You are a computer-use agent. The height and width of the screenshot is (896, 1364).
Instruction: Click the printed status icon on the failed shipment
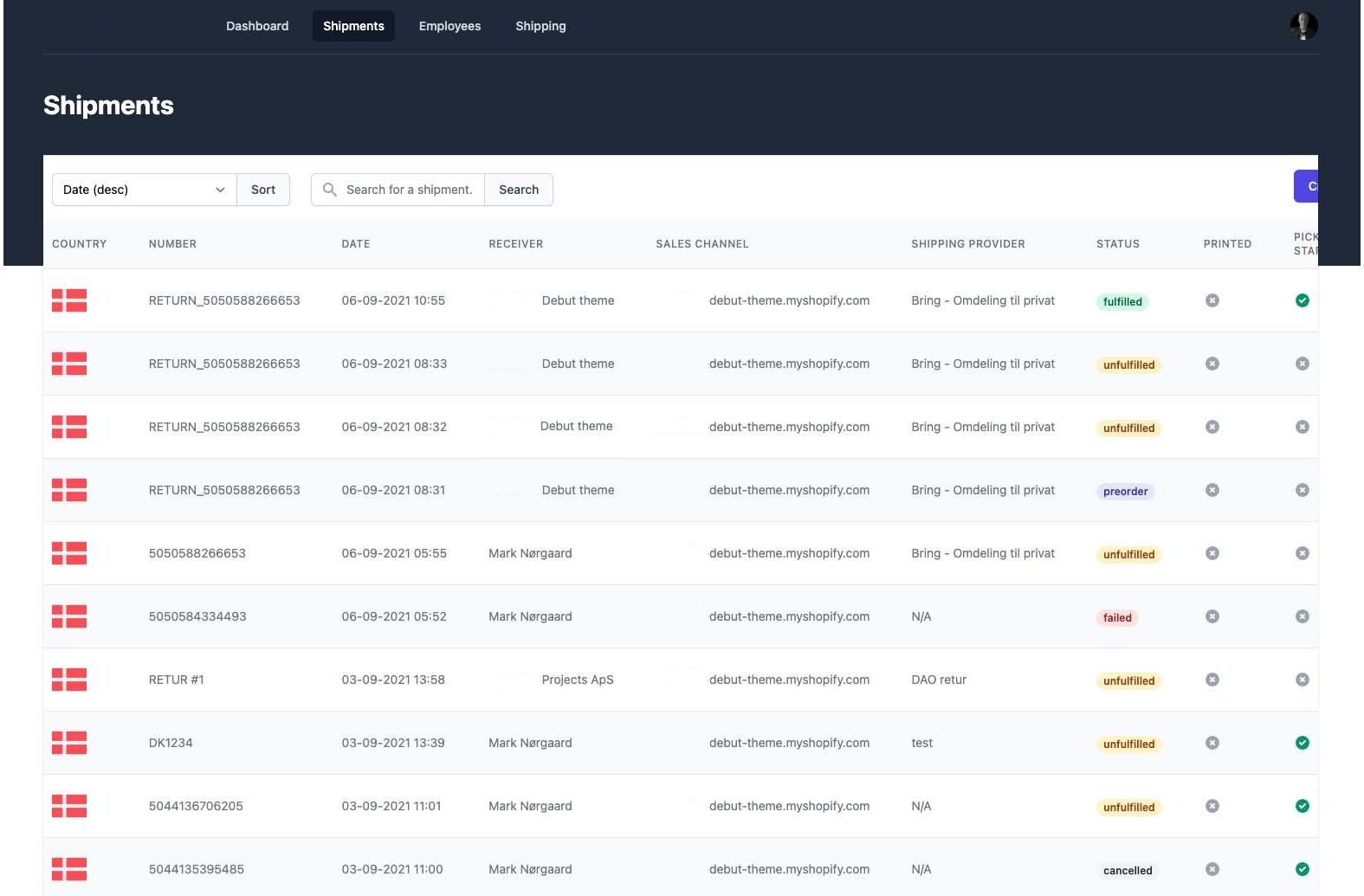pos(1212,616)
